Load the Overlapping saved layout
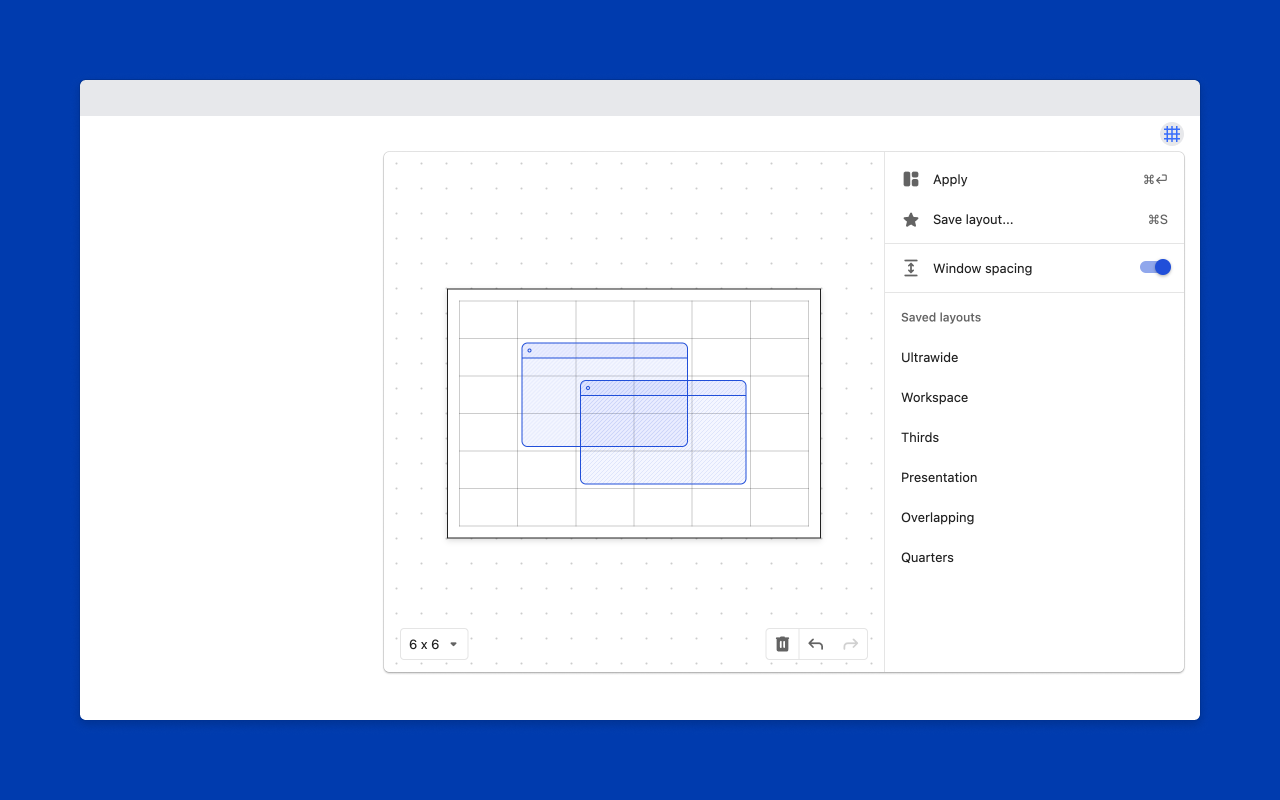Image resolution: width=1280 pixels, height=800 pixels. 1035,517
